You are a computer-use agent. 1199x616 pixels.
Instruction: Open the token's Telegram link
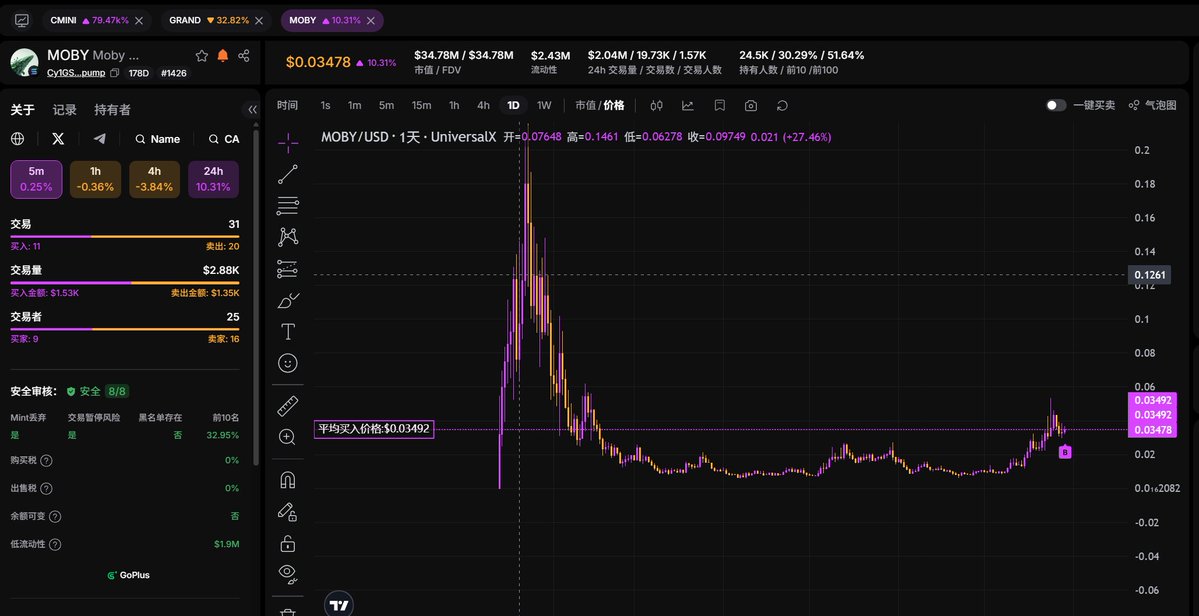click(99, 139)
